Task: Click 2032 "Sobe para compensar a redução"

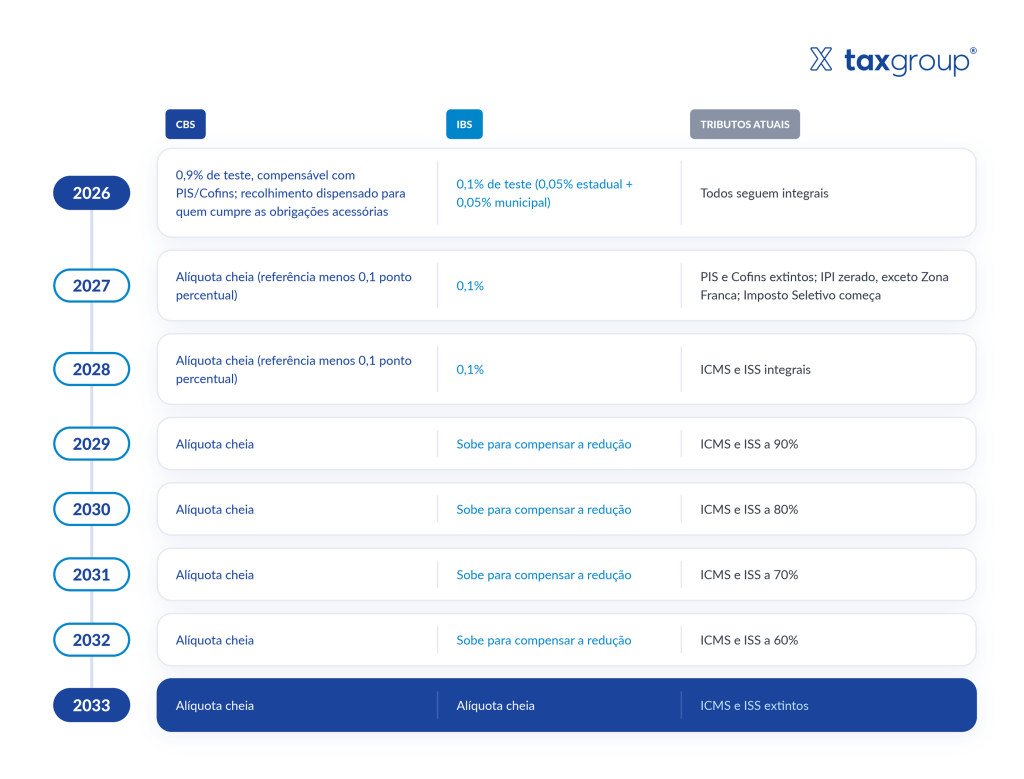Action: point(543,640)
